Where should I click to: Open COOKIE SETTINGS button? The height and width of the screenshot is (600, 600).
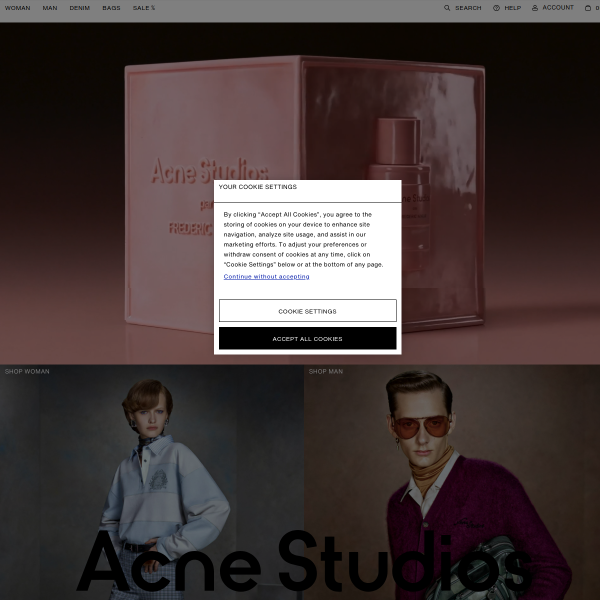point(308,310)
